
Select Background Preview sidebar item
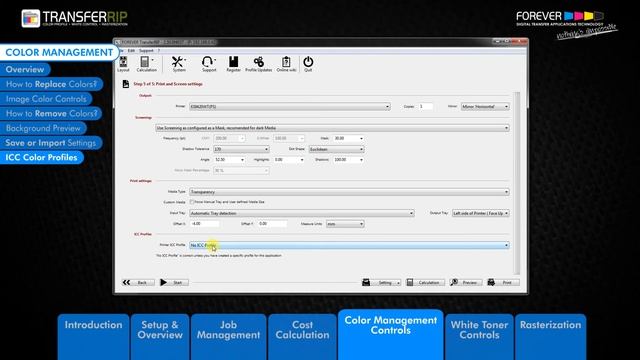click(43, 128)
